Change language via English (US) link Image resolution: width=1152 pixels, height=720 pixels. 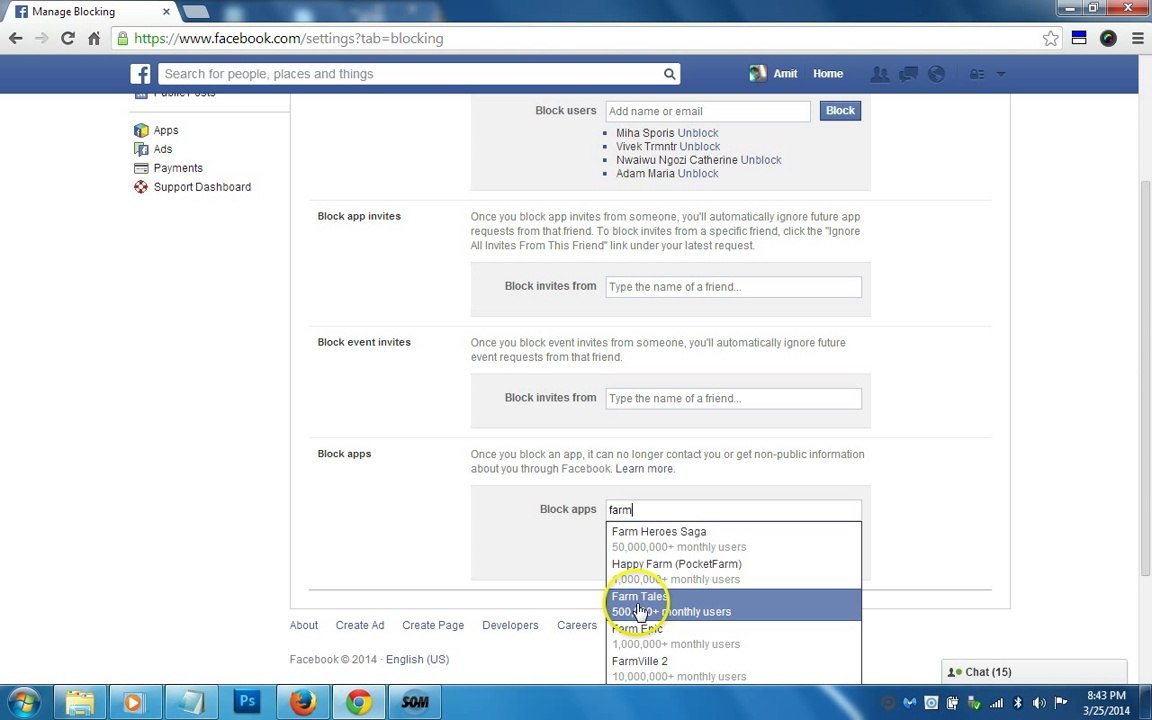click(417, 660)
